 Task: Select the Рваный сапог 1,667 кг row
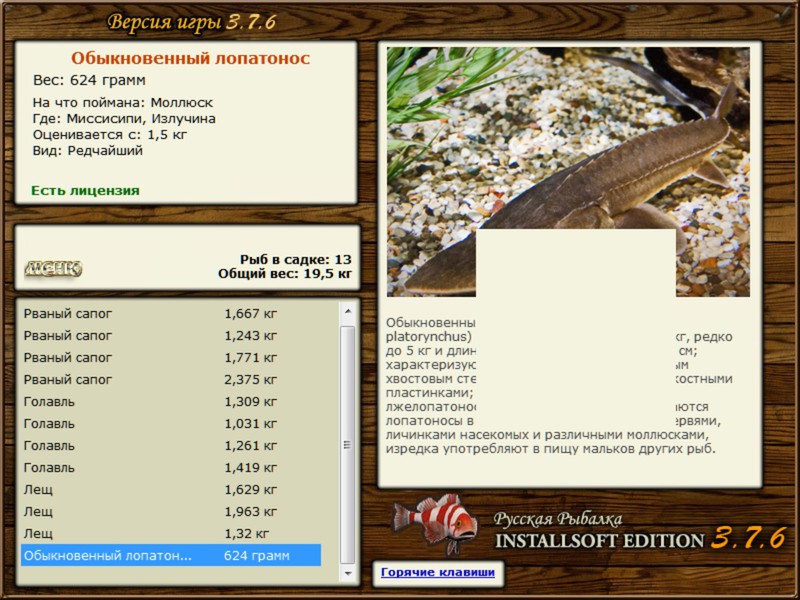pos(171,314)
